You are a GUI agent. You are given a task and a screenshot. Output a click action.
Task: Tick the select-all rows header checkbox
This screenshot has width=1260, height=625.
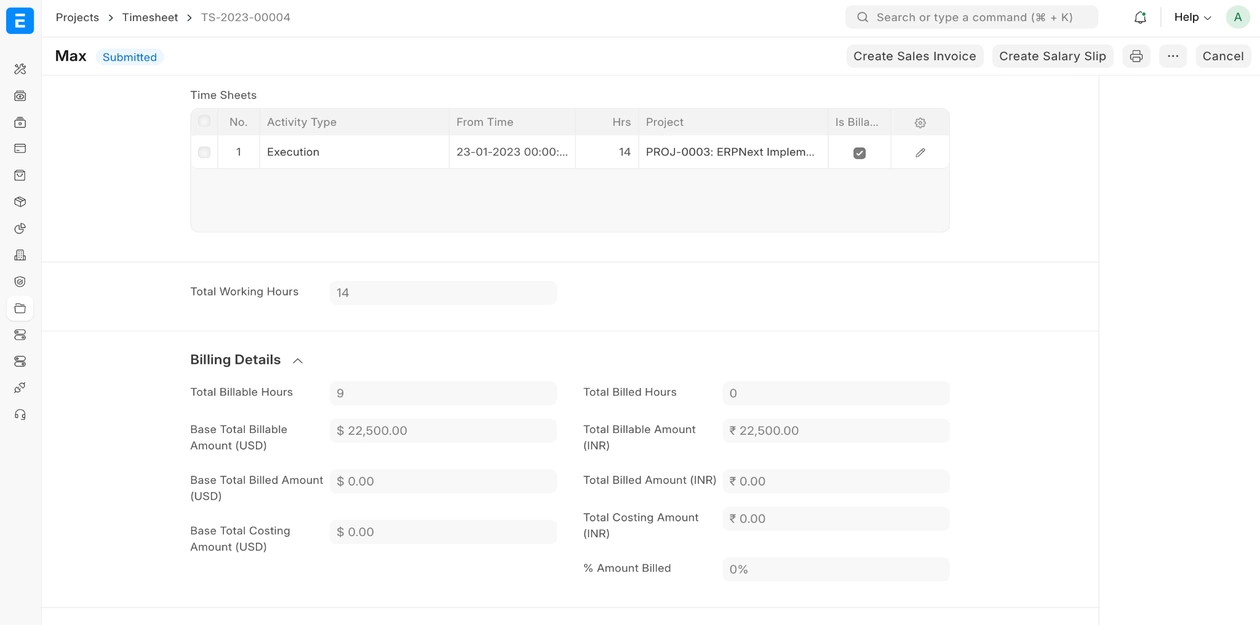204,122
